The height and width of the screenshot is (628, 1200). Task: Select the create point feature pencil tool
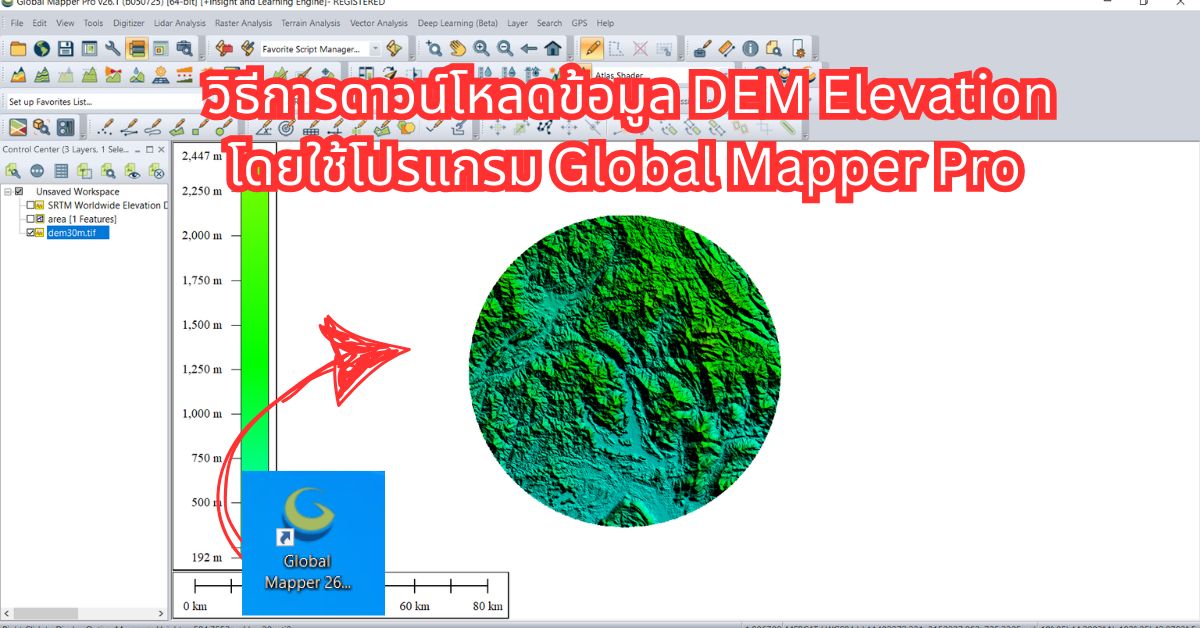click(x=107, y=127)
